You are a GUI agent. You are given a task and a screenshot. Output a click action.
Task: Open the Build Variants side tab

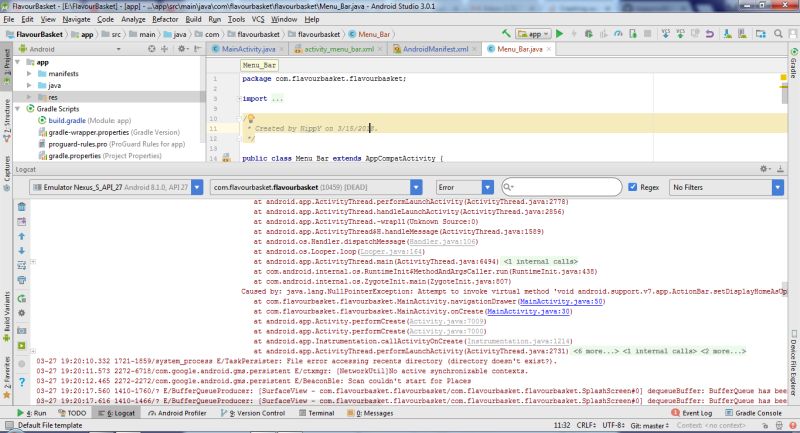tap(7, 316)
